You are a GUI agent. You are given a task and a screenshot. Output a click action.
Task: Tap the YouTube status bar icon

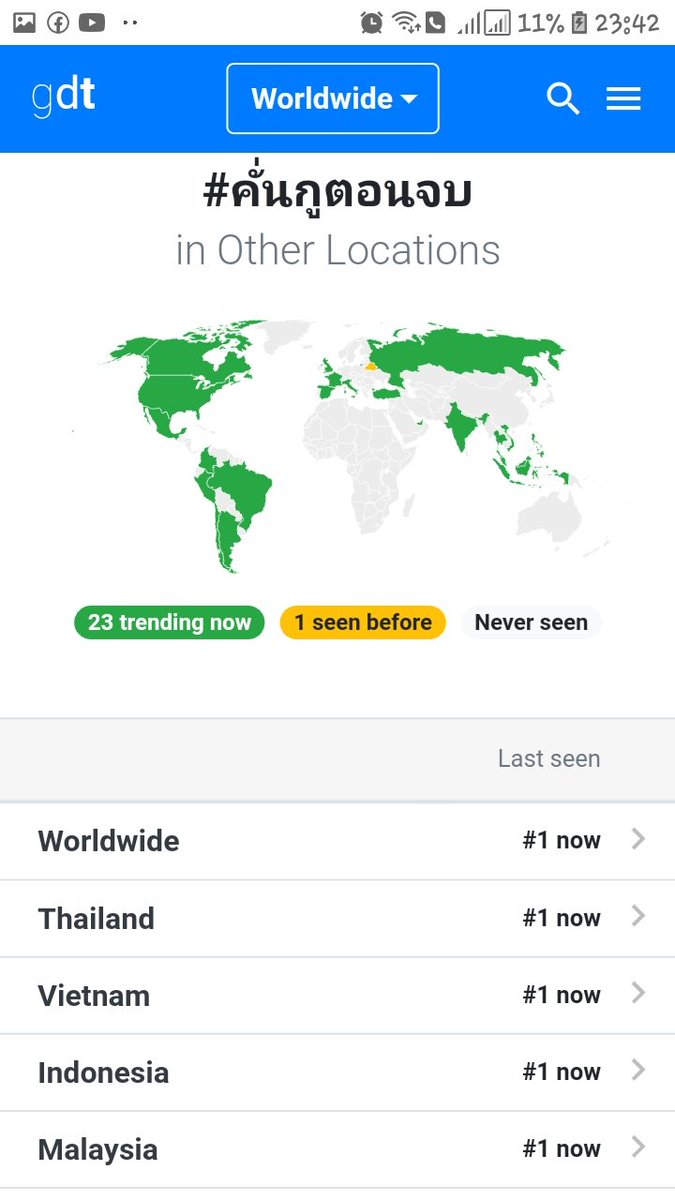coord(92,22)
